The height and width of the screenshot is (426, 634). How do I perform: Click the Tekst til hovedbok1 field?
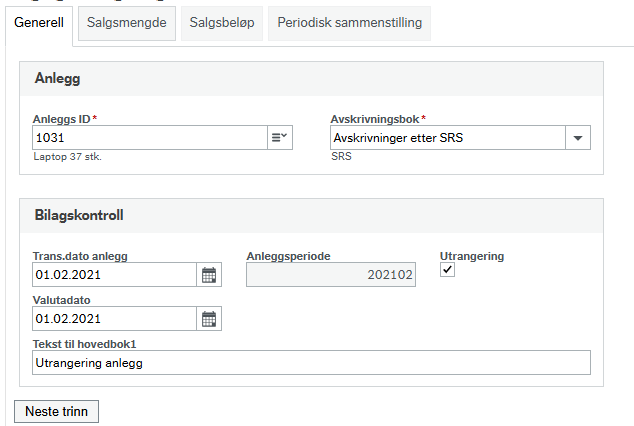(311, 363)
